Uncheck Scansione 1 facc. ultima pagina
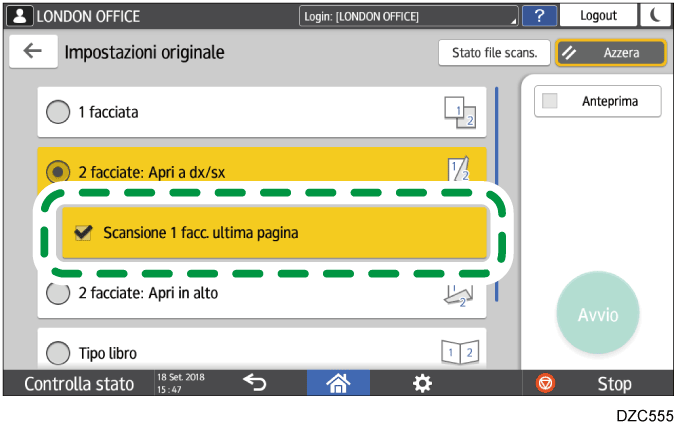 [84, 233]
